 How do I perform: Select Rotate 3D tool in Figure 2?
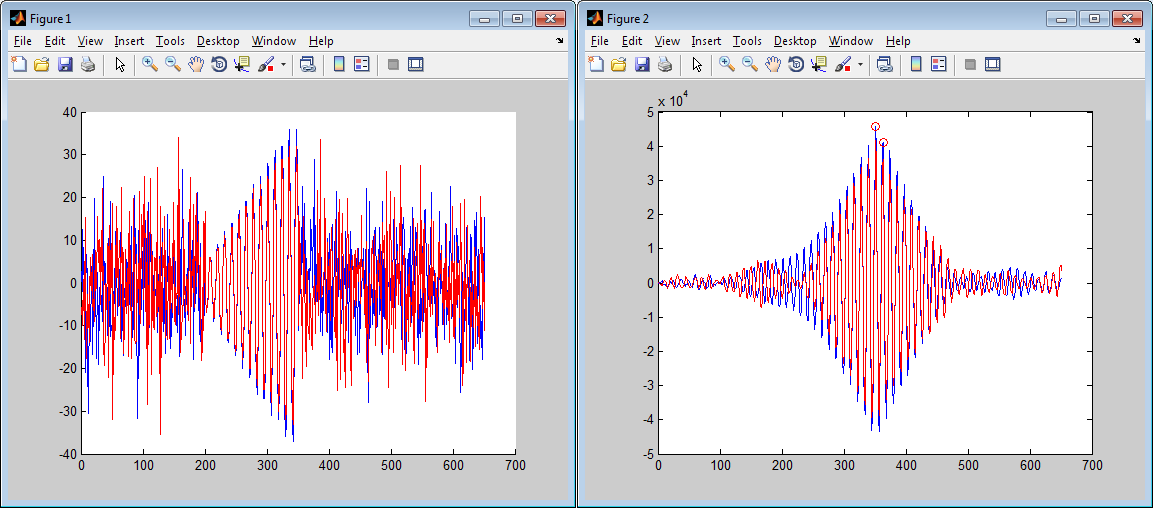[796, 64]
